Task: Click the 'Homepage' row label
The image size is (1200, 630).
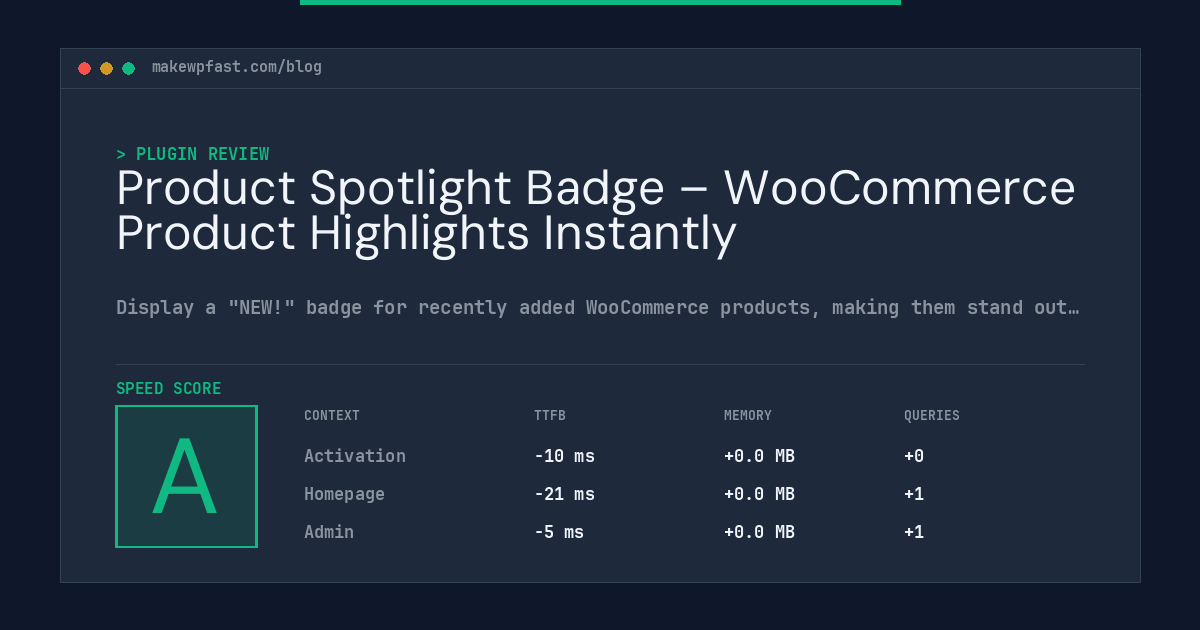Action: pyautogui.click(x=344, y=494)
